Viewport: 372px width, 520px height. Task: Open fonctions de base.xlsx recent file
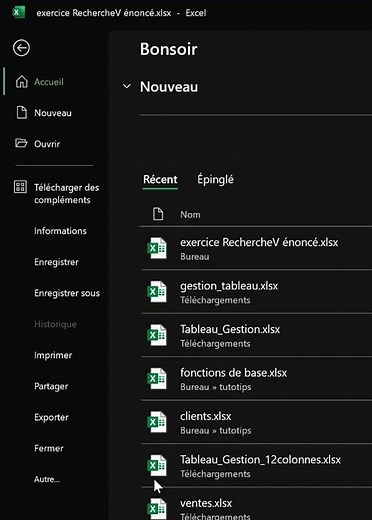pos(233,373)
